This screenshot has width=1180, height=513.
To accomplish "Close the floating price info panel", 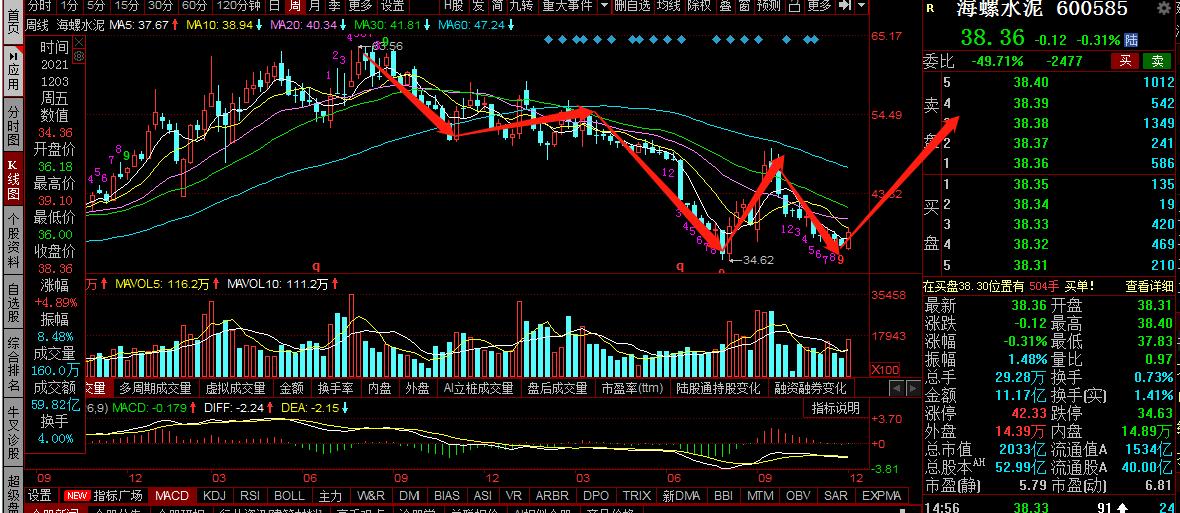I will pos(79,42).
